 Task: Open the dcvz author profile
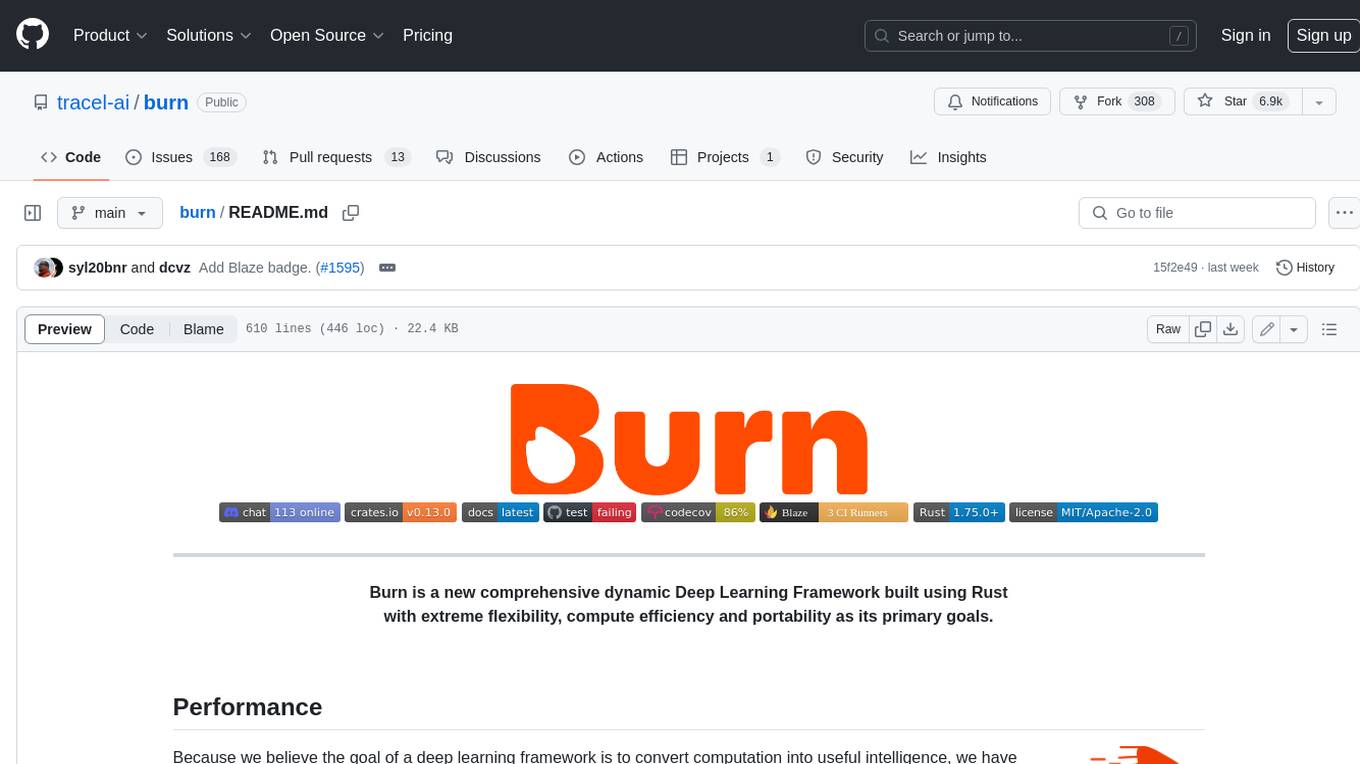point(175,268)
